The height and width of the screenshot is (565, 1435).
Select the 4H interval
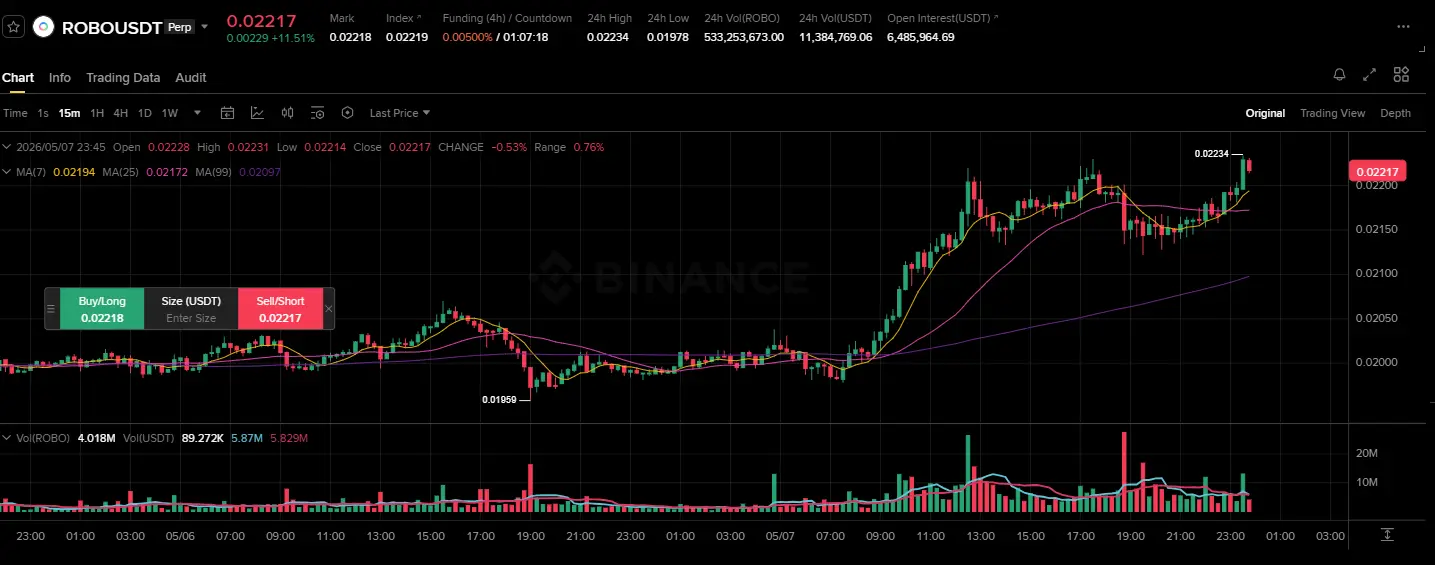point(121,113)
